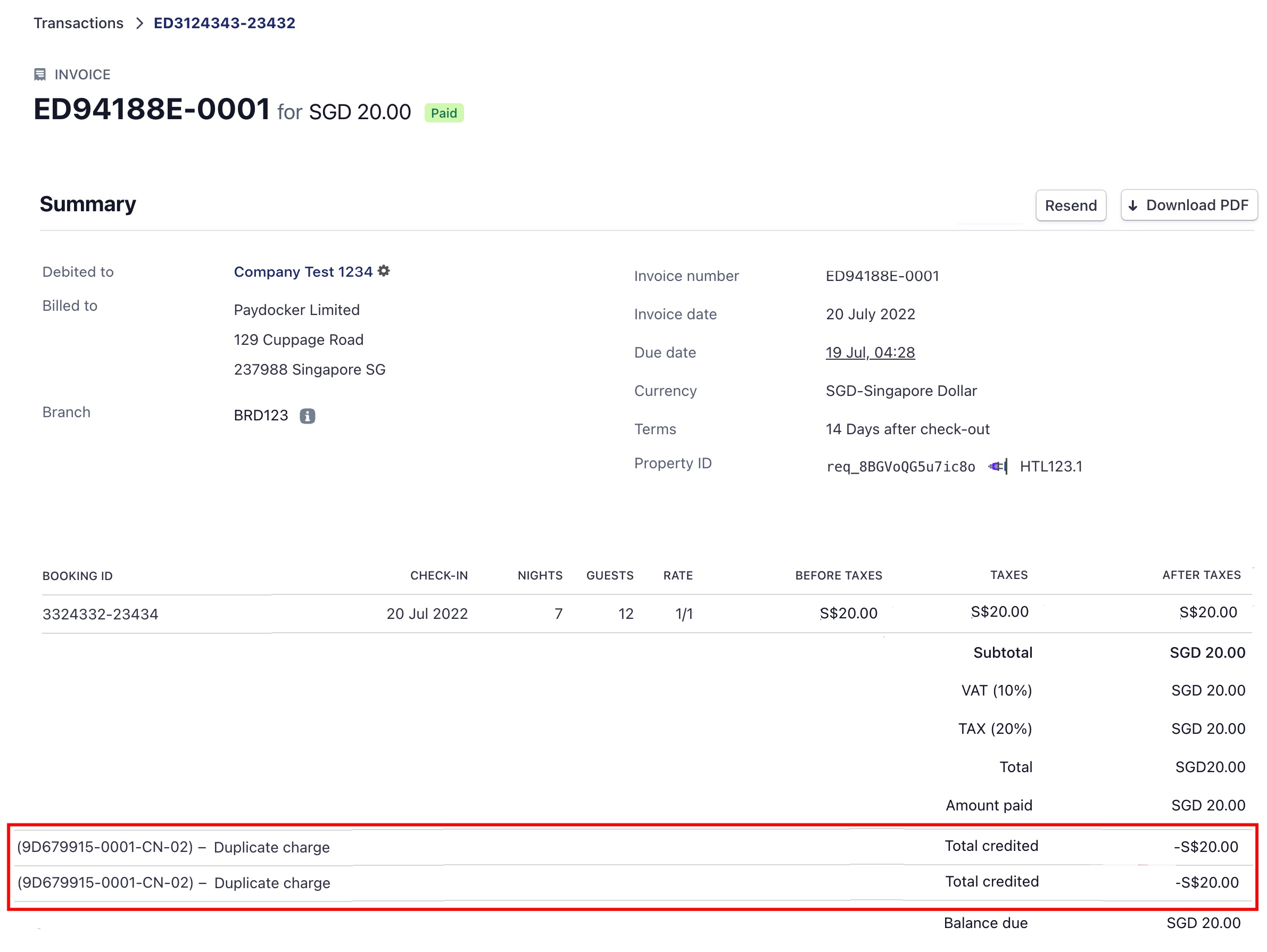Click first Duplicate charge credit note row

(173, 847)
